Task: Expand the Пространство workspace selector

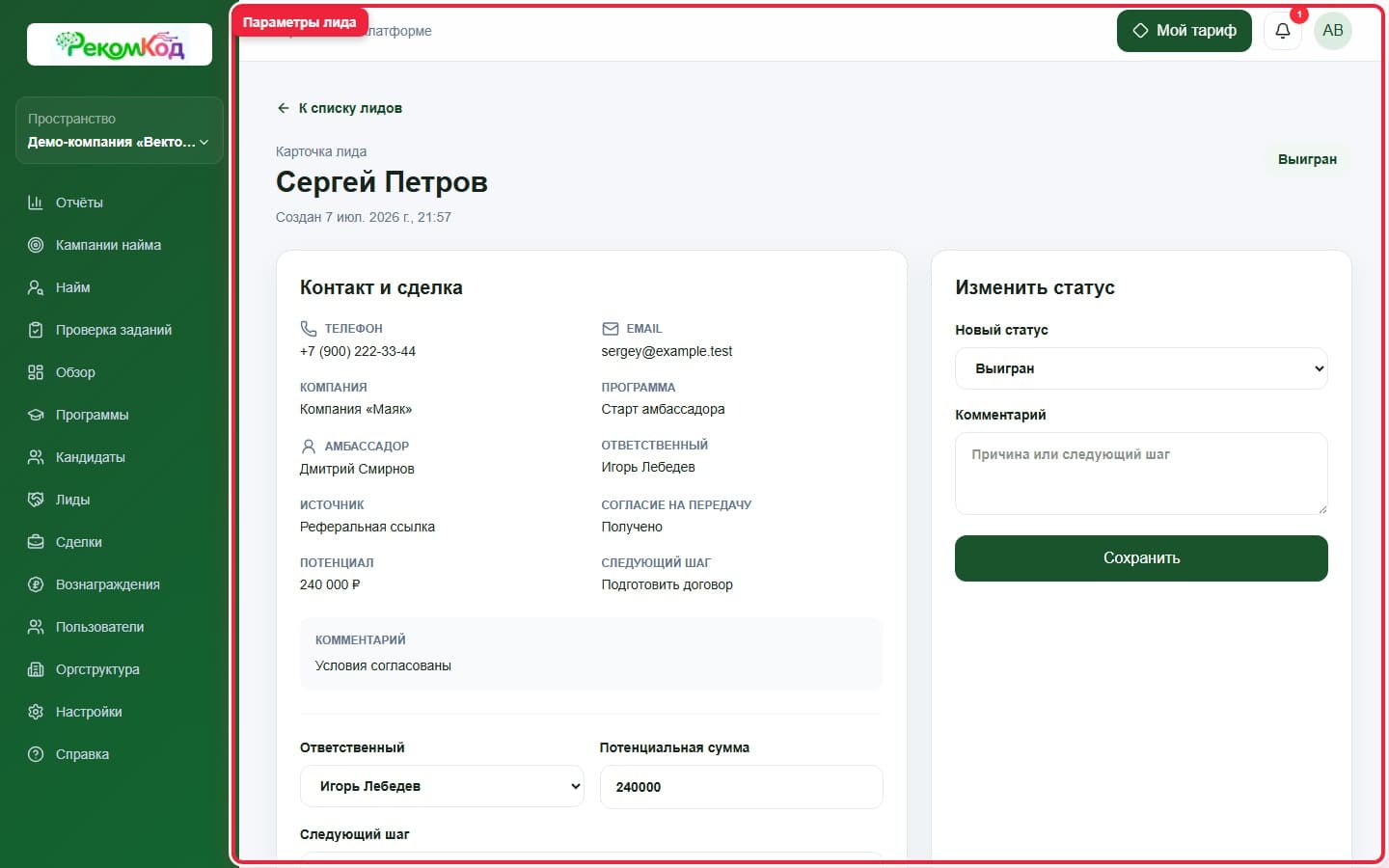Action: click(120, 130)
